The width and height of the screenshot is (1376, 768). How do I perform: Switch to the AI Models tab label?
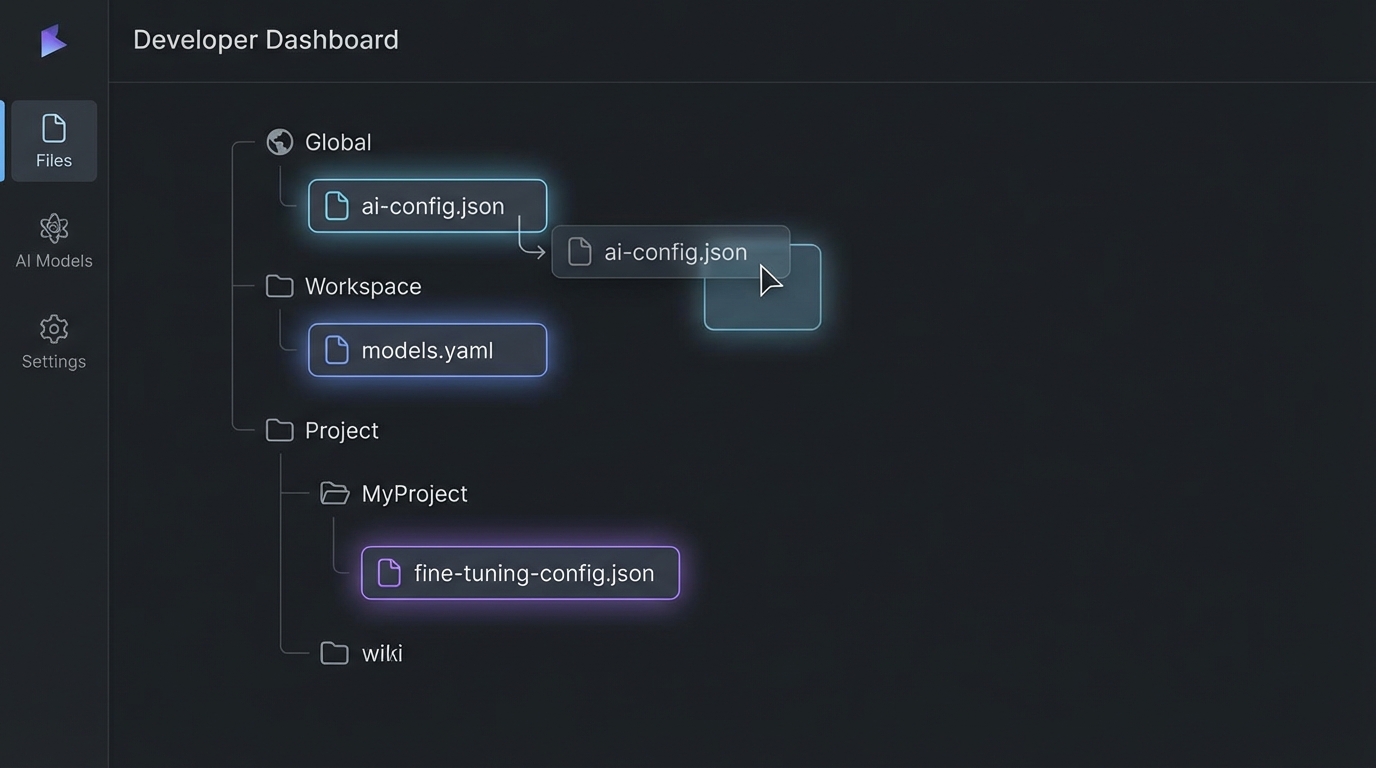point(54,261)
